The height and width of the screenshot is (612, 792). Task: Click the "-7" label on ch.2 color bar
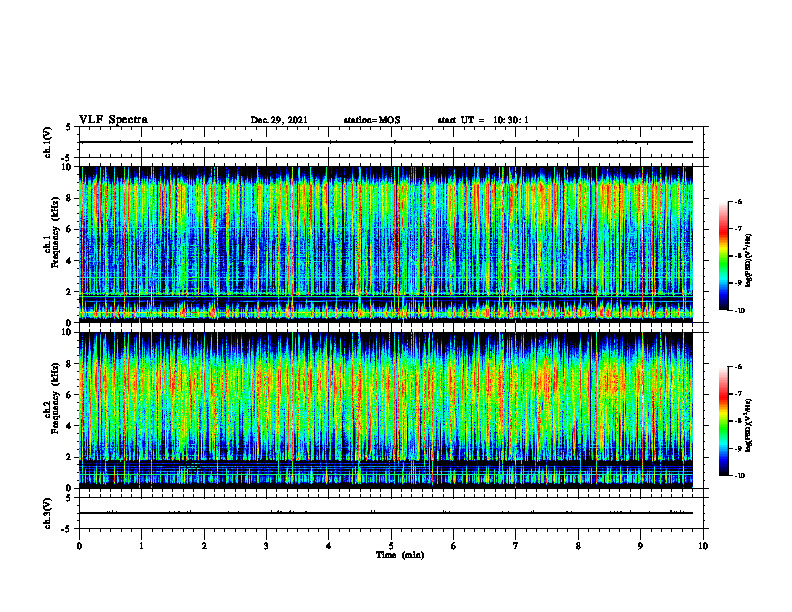[738, 394]
